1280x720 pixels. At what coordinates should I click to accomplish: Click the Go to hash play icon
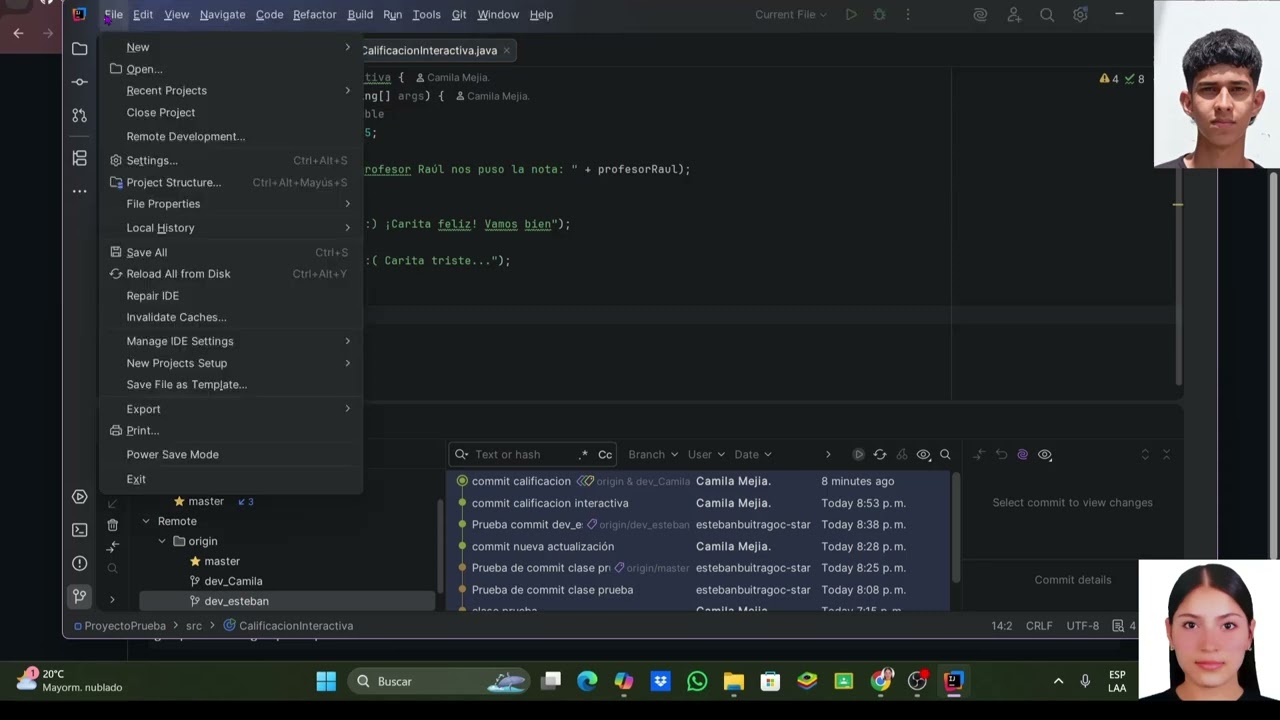coord(858,454)
